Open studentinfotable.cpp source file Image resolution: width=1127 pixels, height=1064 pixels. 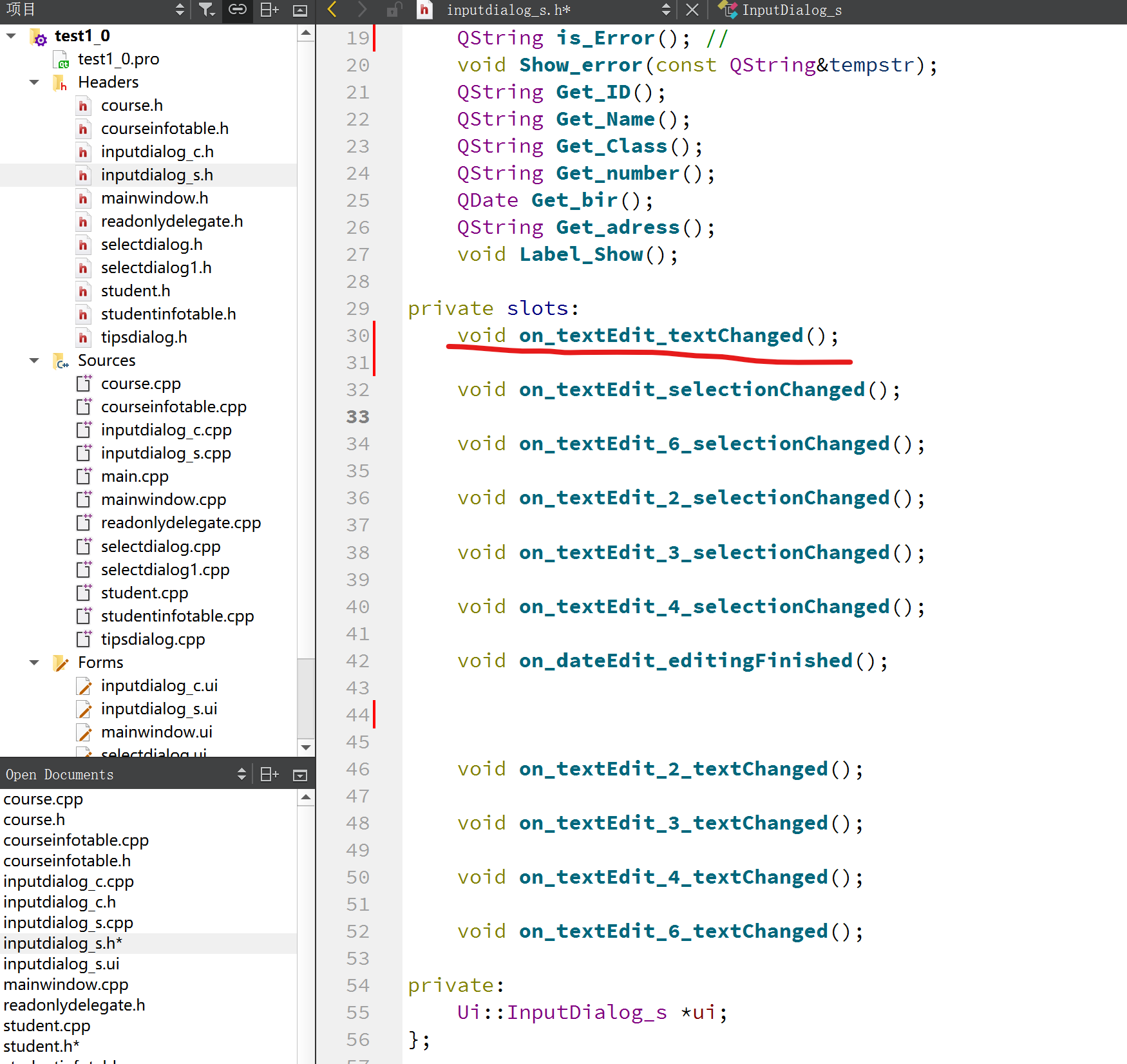[178, 616]
